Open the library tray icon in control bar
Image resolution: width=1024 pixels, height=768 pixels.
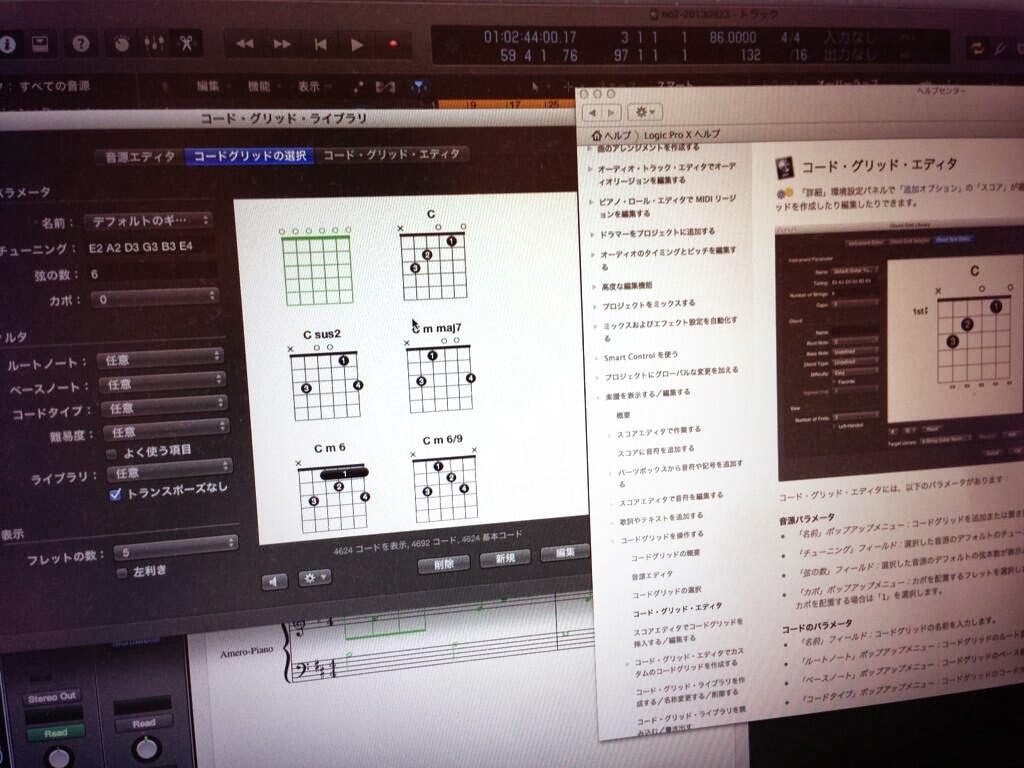point(41,44)
